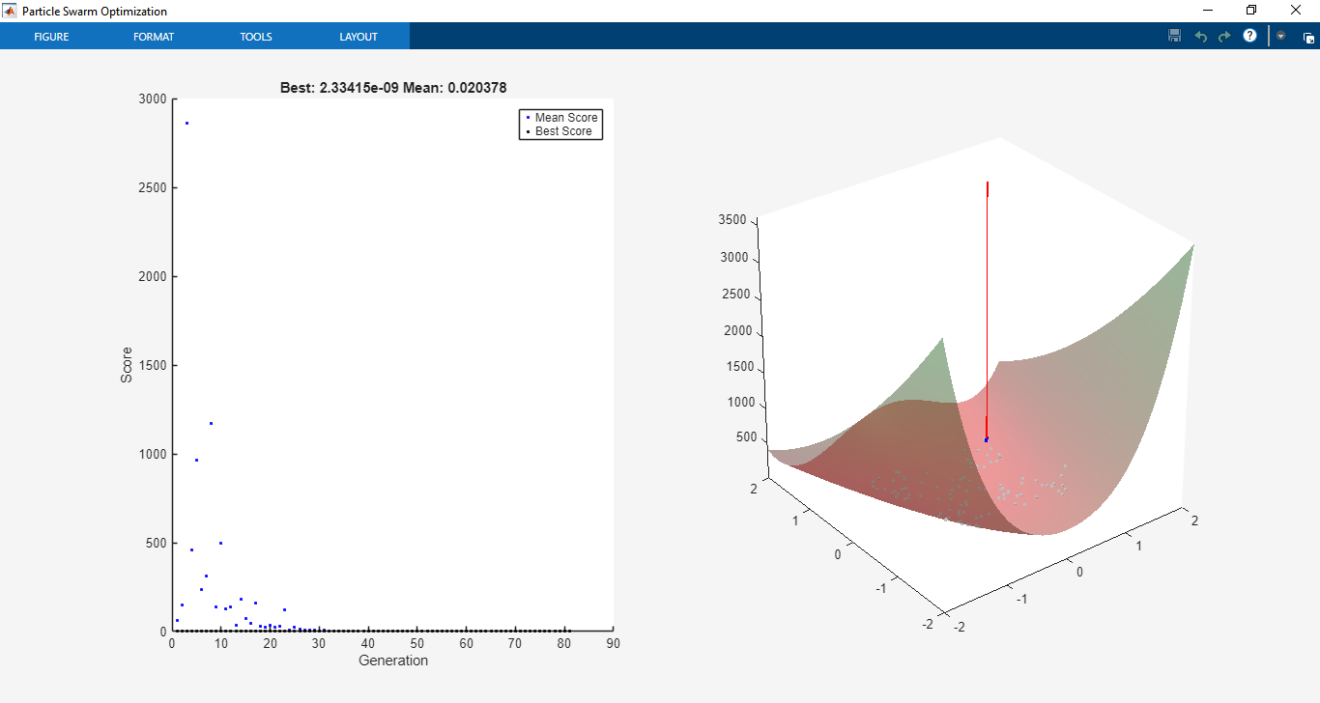1320x703 pixels.
Task: Click the circular gray dropdown icon near Help
Action: 1280,36
